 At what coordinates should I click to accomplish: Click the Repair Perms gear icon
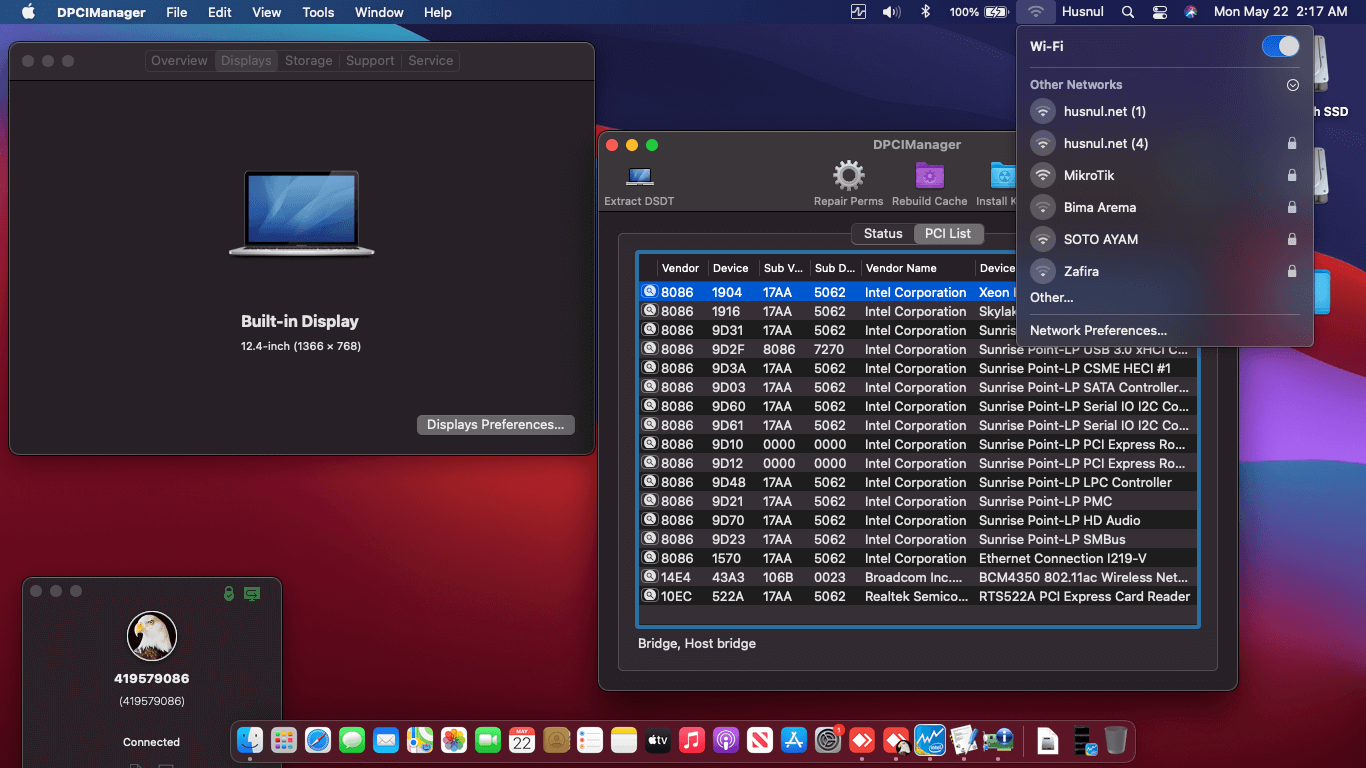[x=848, y=177]
